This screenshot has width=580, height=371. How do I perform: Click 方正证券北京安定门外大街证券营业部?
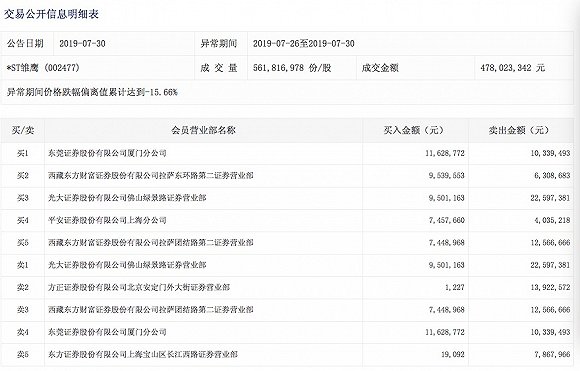click(139, 287)
